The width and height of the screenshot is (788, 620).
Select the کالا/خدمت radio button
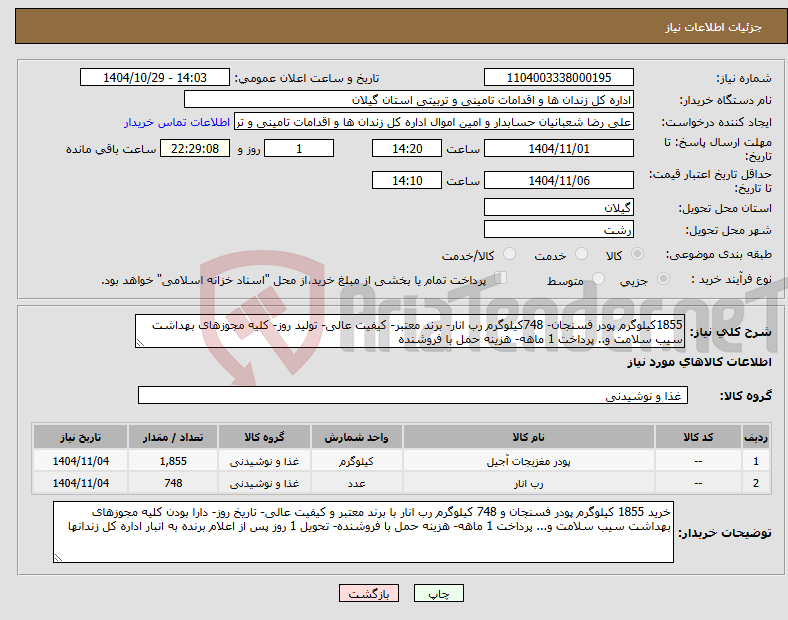pos(509,254)
